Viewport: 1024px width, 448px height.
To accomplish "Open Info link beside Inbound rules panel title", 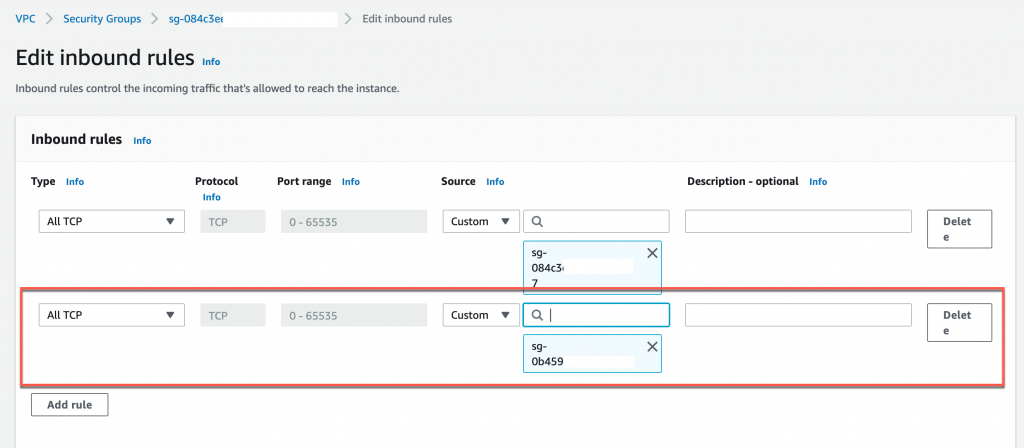I will (x=142, y=141).
